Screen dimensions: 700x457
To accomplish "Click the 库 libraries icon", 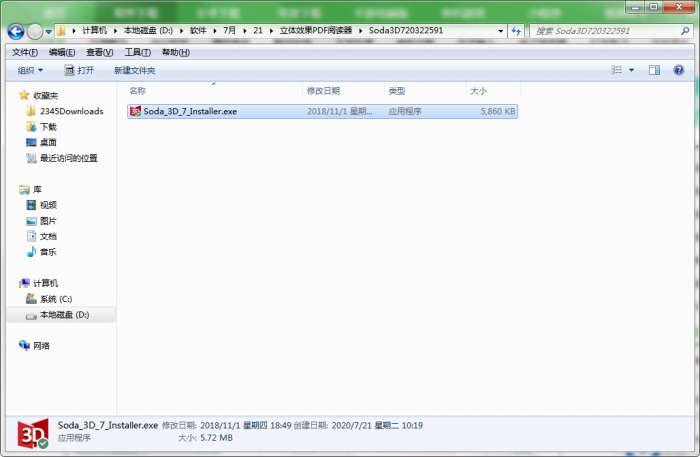I will click(24, 190).
